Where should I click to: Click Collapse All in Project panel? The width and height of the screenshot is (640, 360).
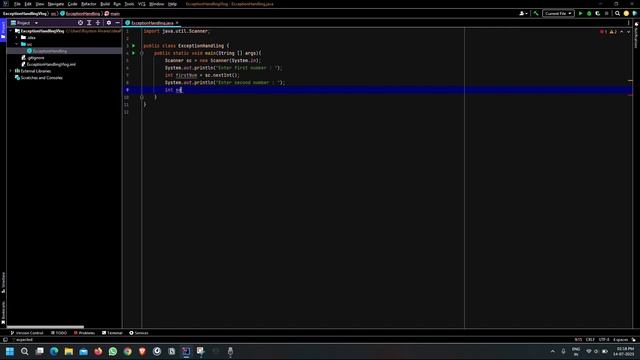[x=98, y=23]
